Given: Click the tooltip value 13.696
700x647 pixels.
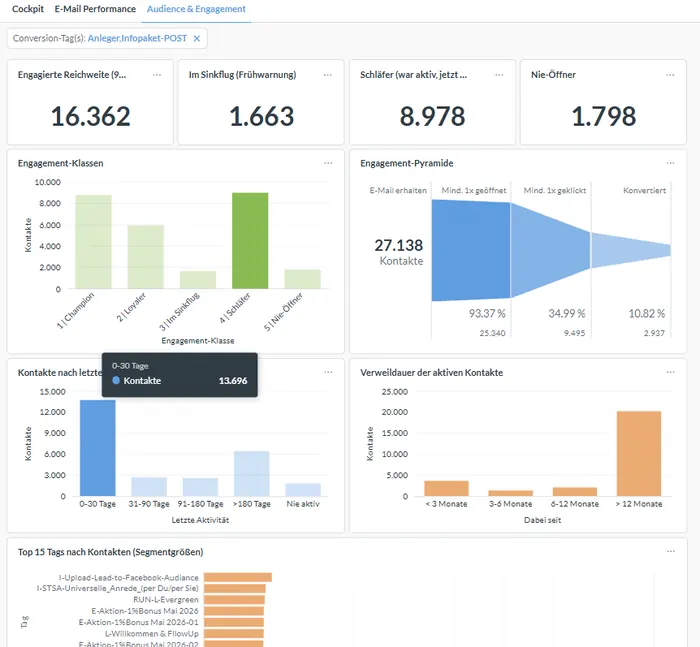Looking at the screenshot, I should (233, 381).
